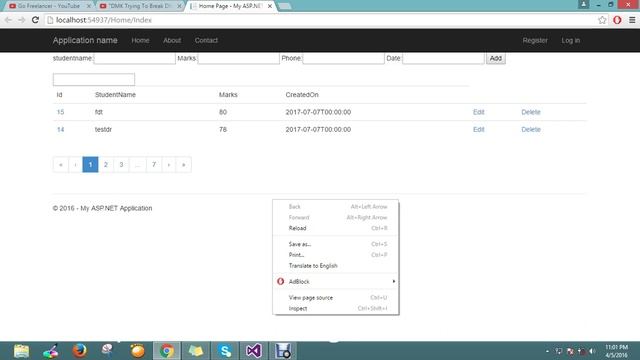The height and width of the screenshot is (360, 640).
Task: Go to the Home nav link
Action: 140,40
